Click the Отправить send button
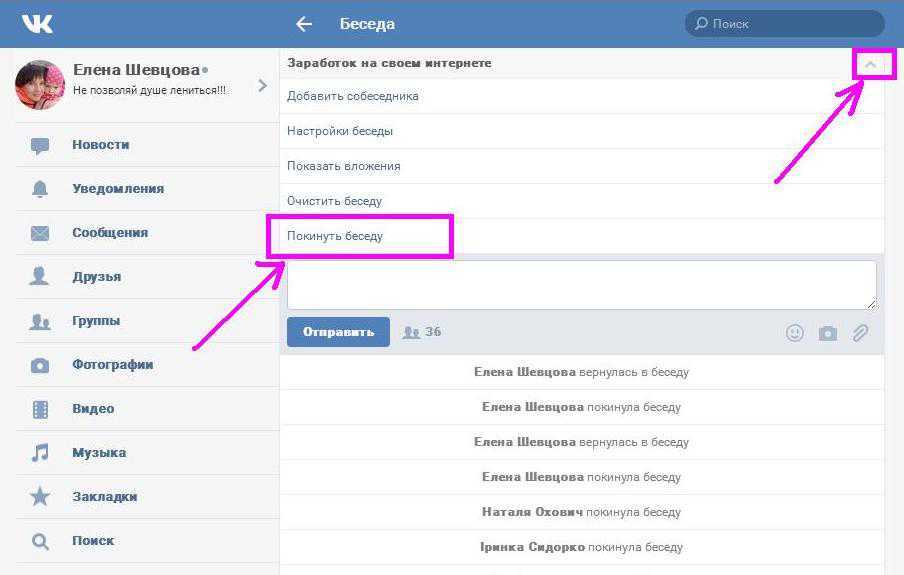This screenshot has height=575, width=904. (x=338, y=332)
